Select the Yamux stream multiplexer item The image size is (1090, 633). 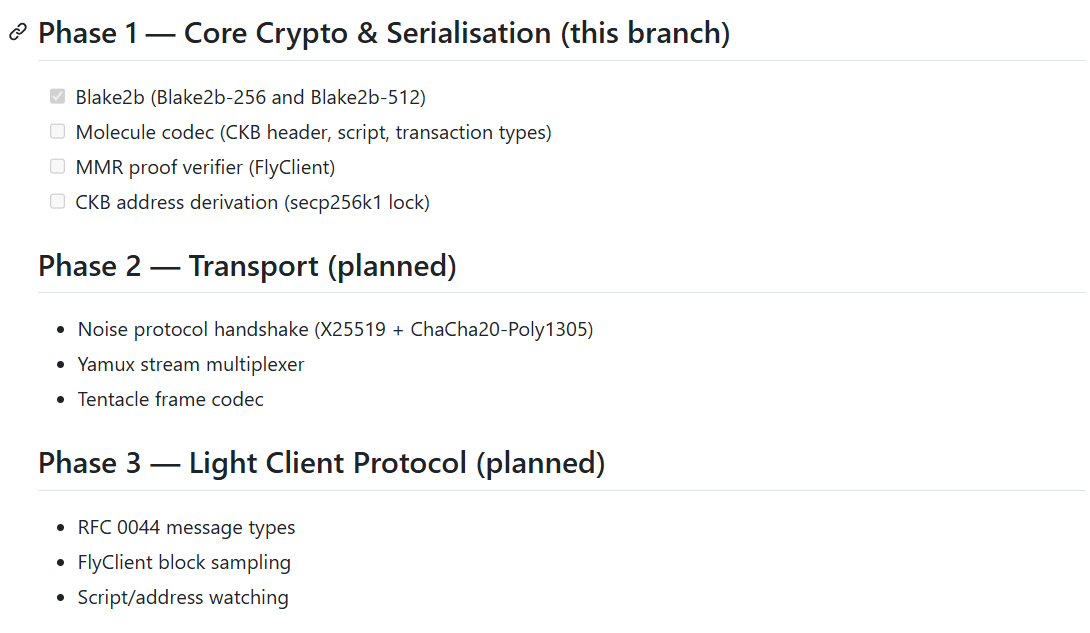click(191, 364)
